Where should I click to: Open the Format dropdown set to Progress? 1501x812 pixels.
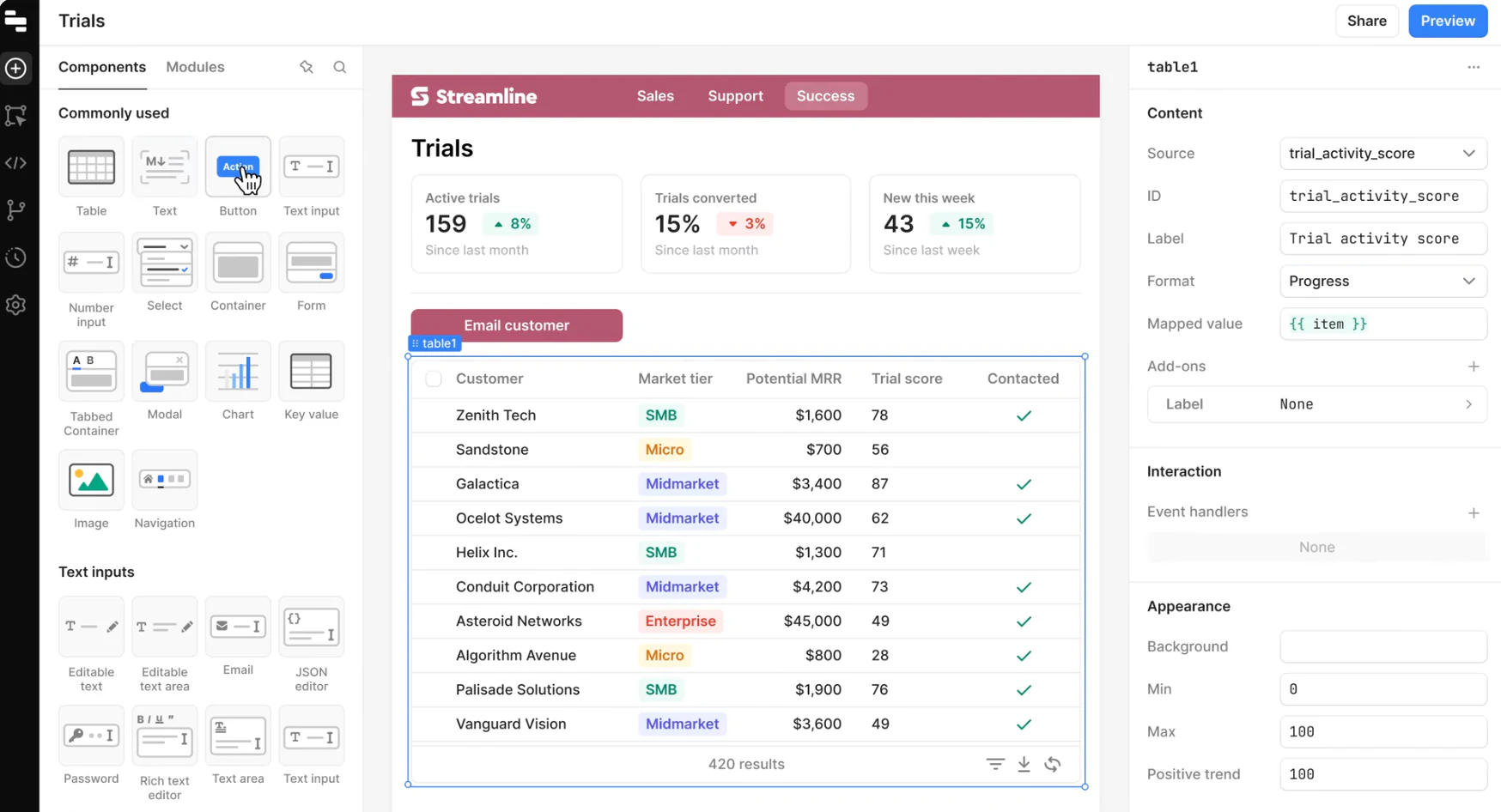1383,282
